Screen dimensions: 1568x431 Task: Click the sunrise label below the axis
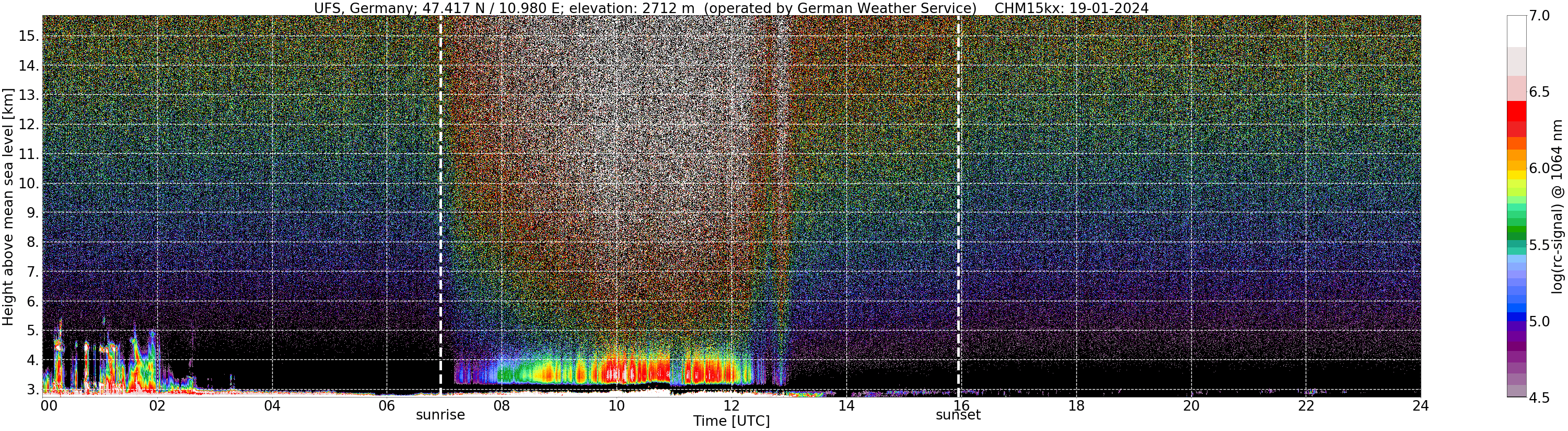(440, 415)
